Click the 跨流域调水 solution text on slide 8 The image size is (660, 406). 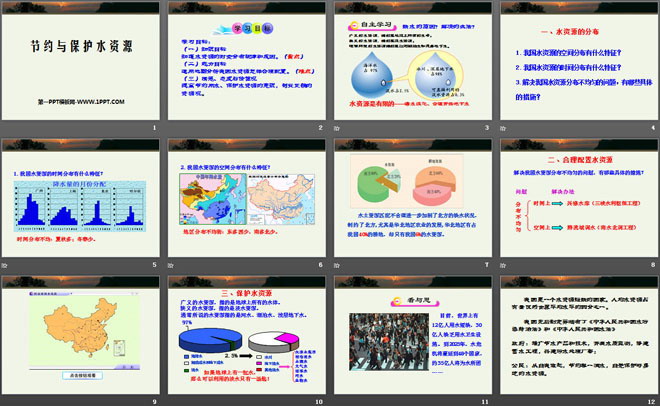pos(597,227)
